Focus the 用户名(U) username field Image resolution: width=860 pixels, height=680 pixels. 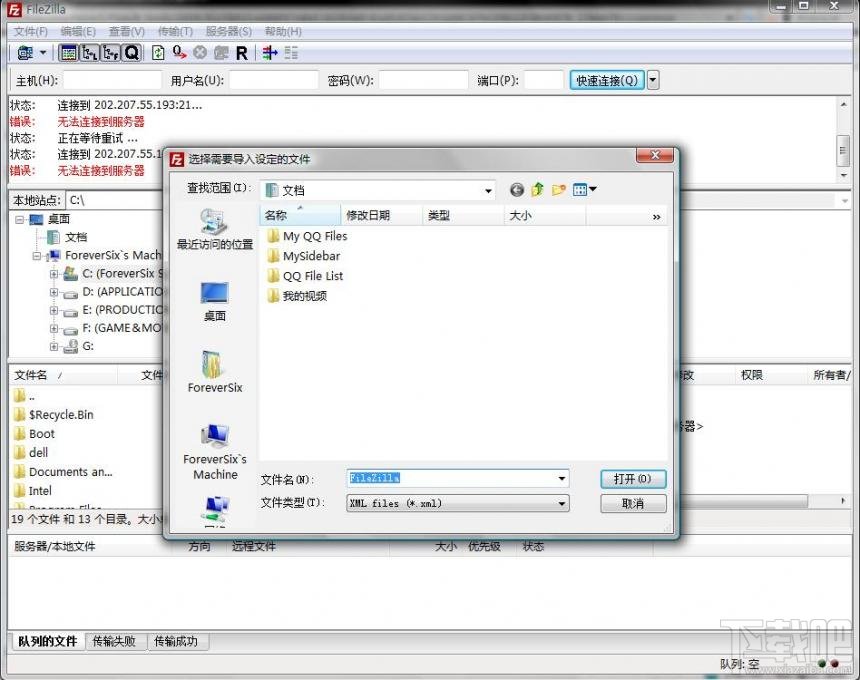(274, 81)
